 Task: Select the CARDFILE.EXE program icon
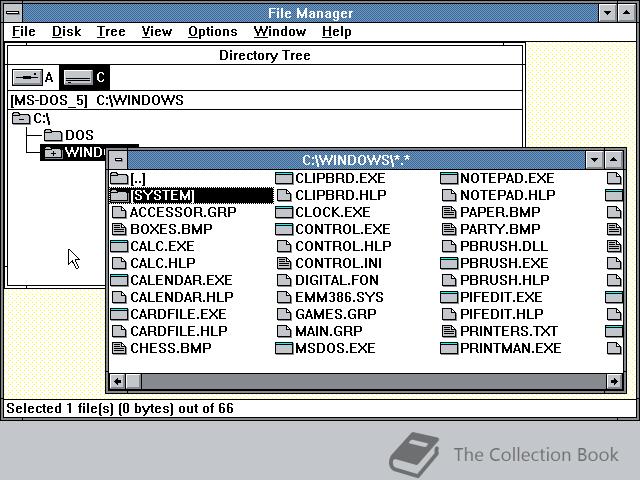tap(119, 314)
